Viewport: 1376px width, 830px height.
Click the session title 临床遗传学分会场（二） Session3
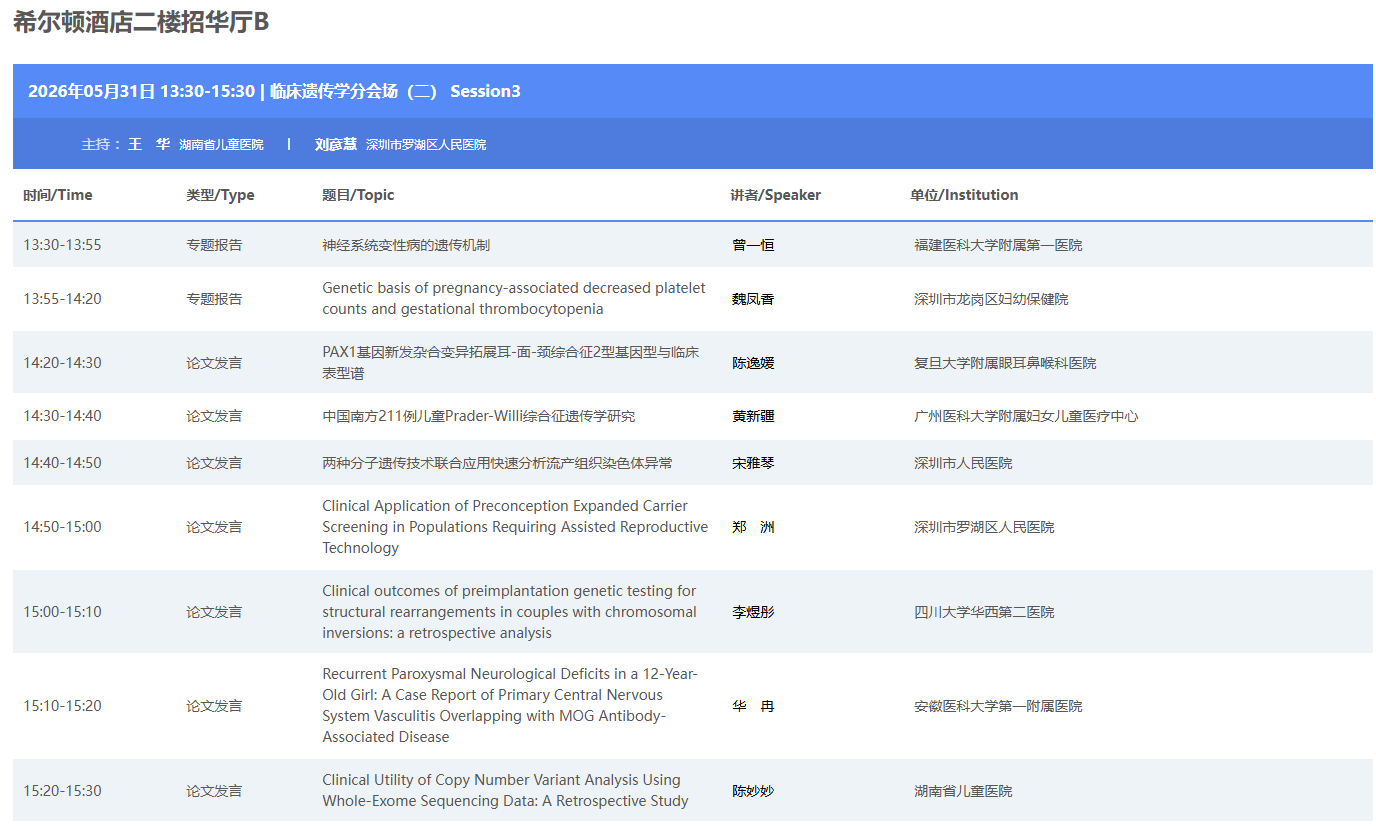click(395, 91)
